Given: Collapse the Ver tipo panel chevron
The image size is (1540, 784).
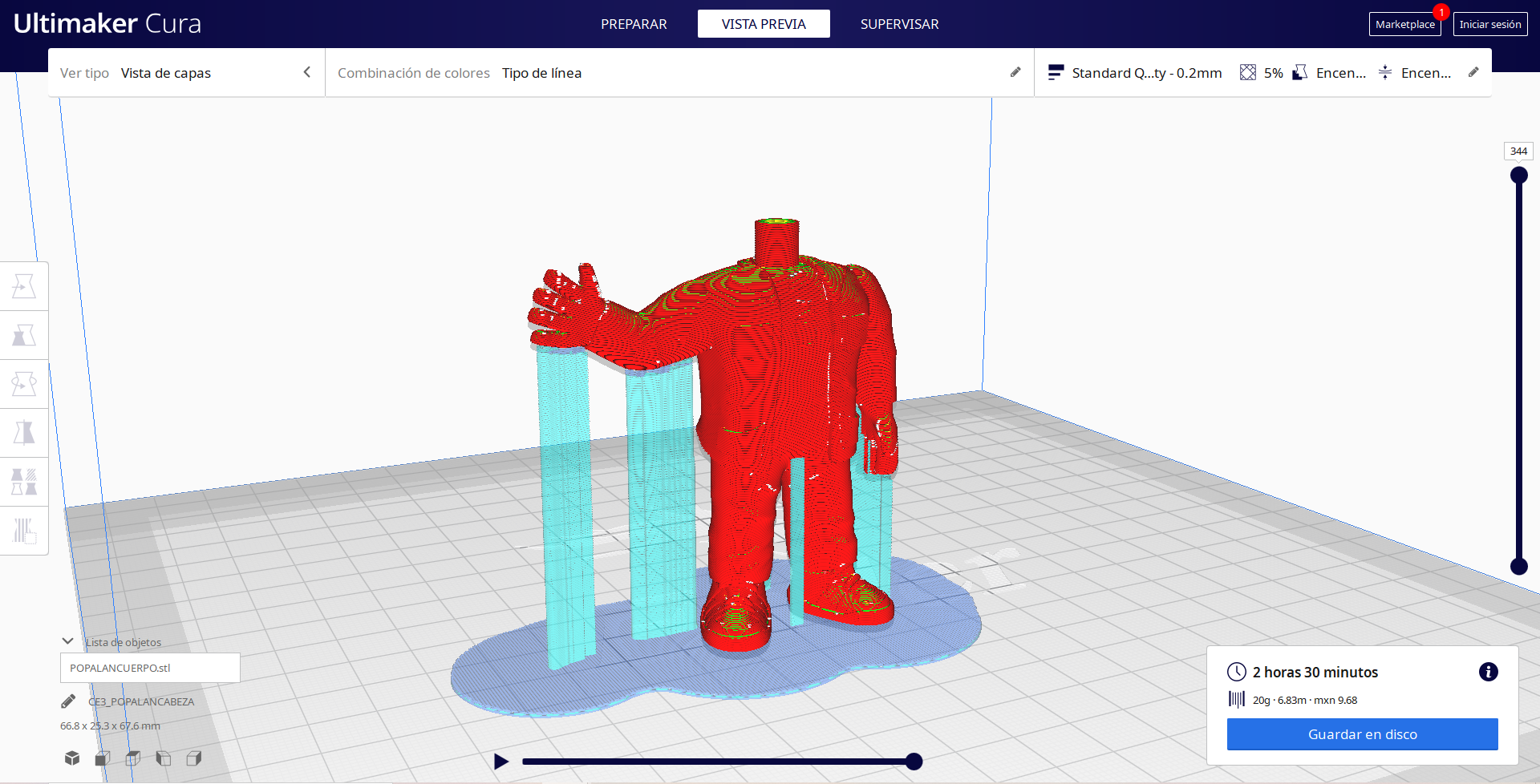Looking at the screenshot, I should point(306,72).
